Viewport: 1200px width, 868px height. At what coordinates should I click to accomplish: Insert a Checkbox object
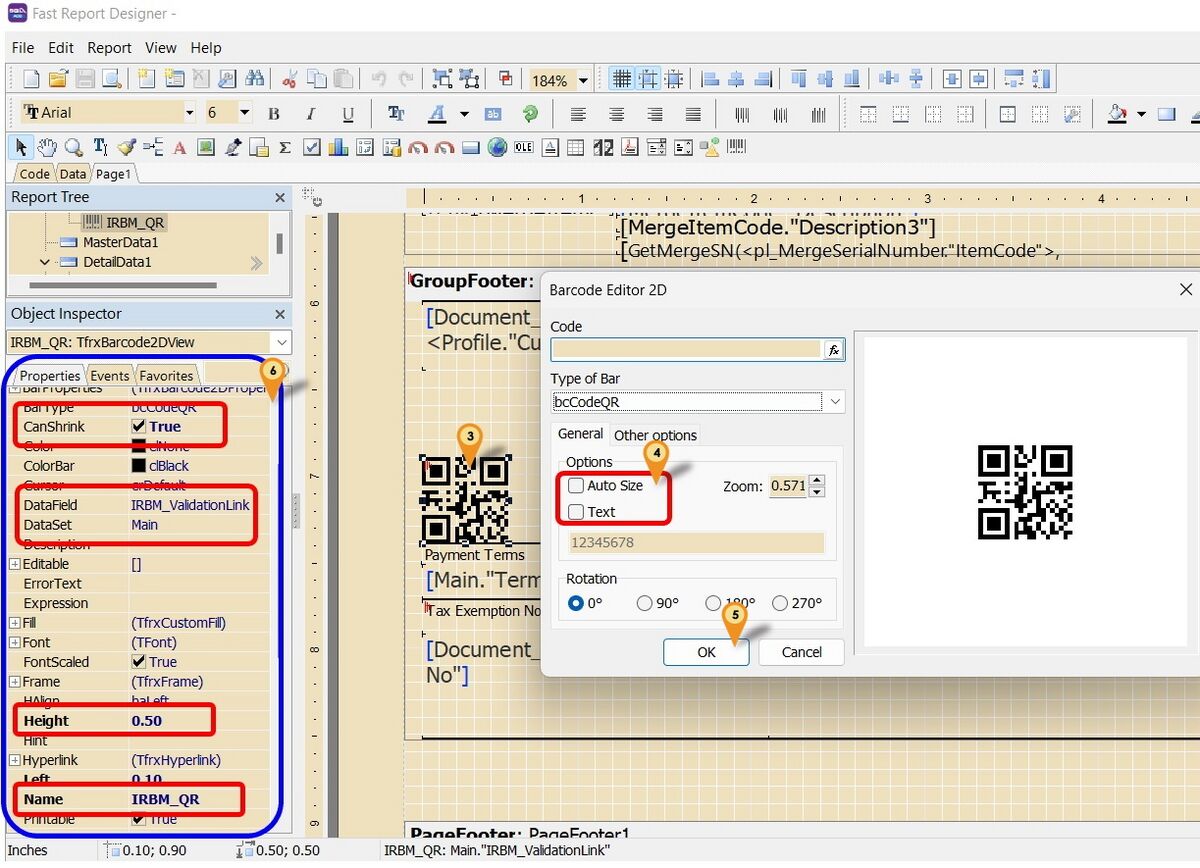coord(311,147)
